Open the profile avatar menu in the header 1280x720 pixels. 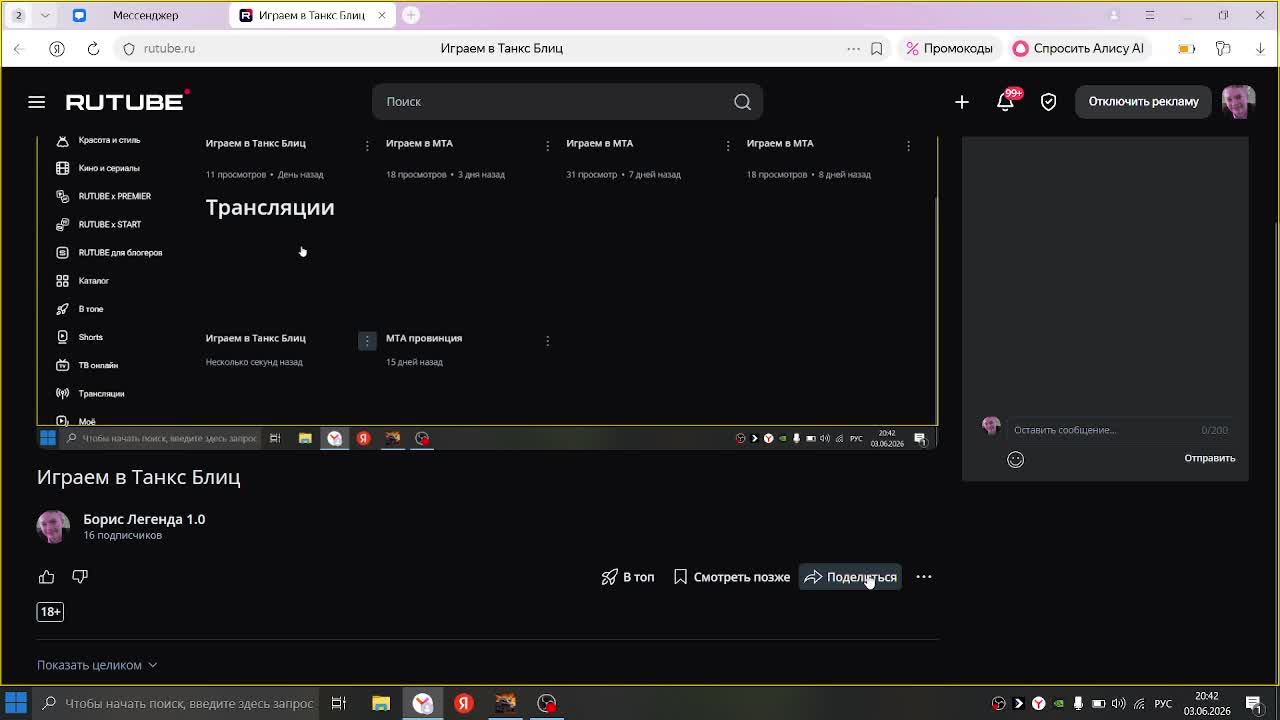point(1238,101)
